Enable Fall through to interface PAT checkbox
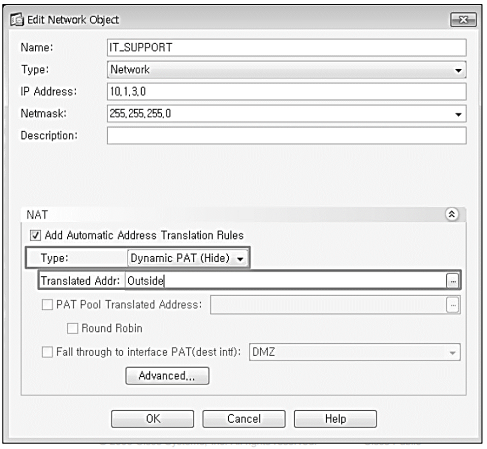The image size is (487, 449). coord(47,352)
